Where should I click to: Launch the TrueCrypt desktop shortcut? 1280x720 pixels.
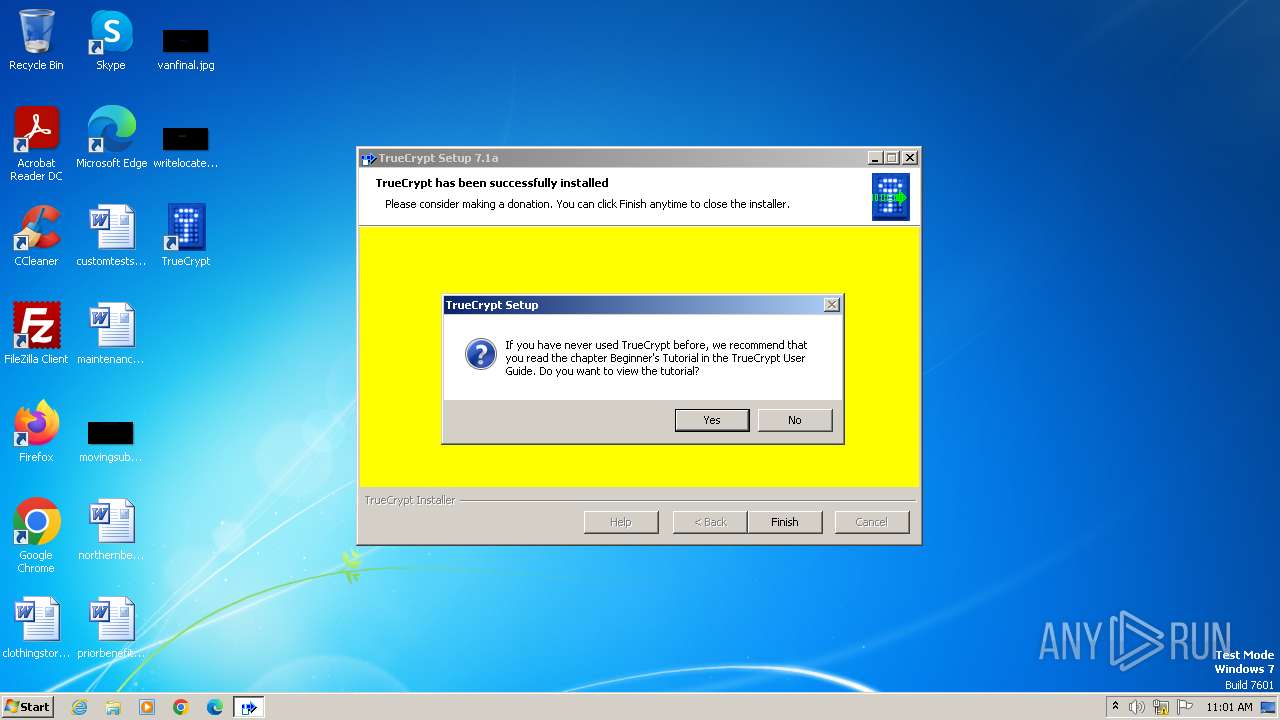click(x=186, y=235)
